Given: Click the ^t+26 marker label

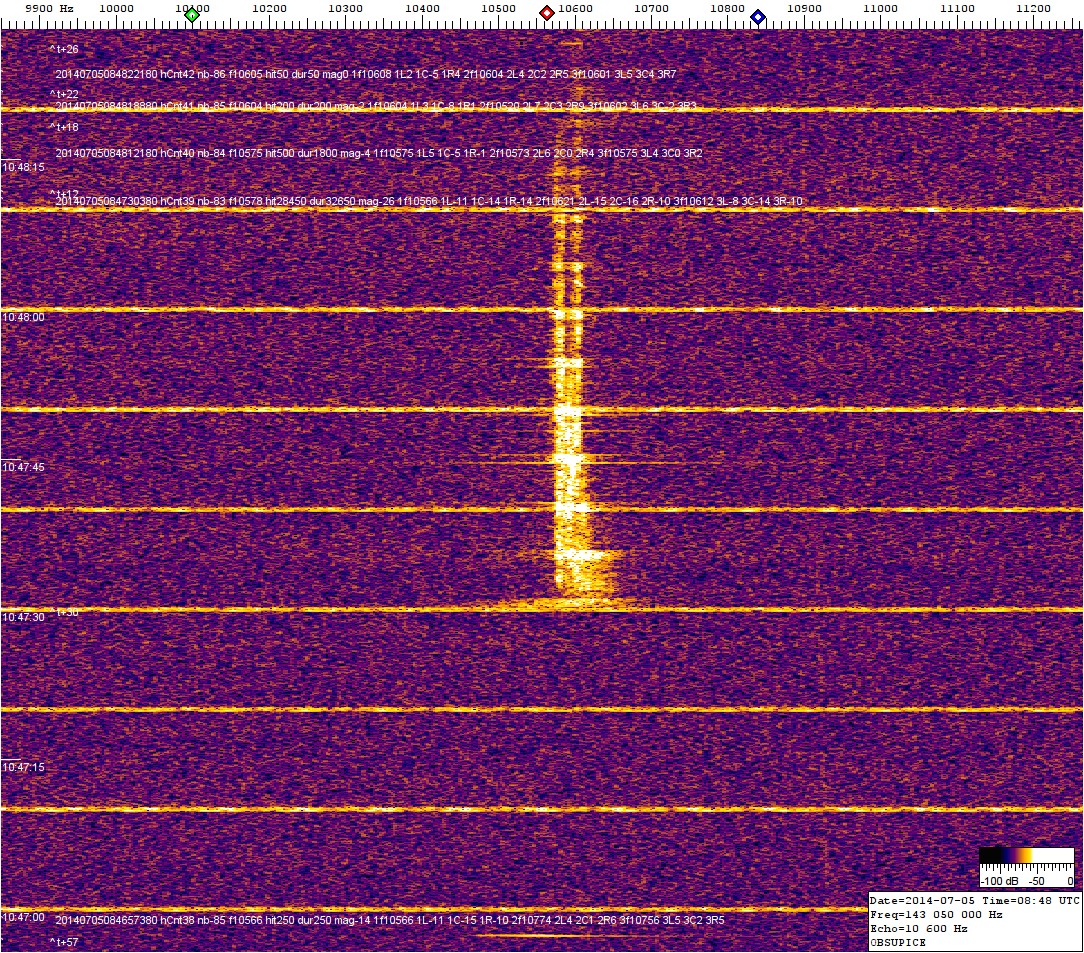Looking at the screenshot, I should pos(64,48).
